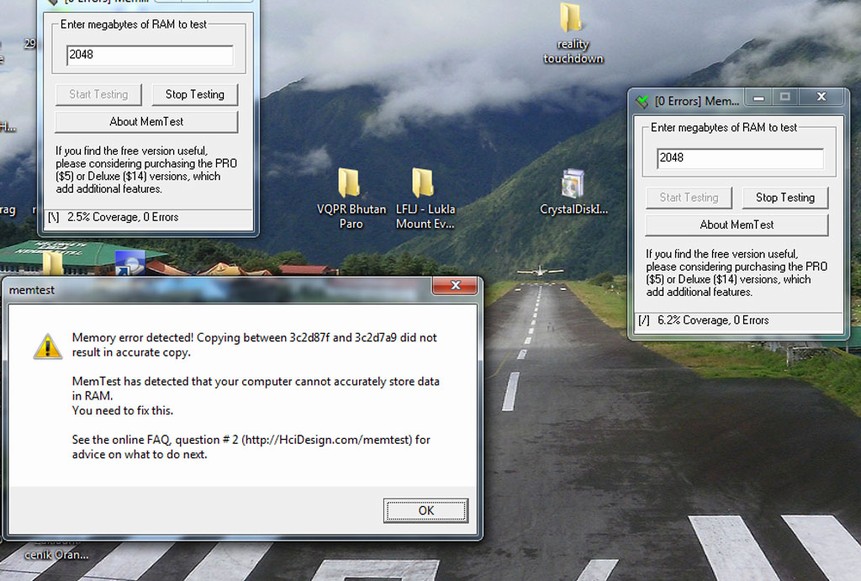This screenshot has width=861, height=581.
Task: Click Start Testing in the right MemTest window
Action: [x=689, y=197]
